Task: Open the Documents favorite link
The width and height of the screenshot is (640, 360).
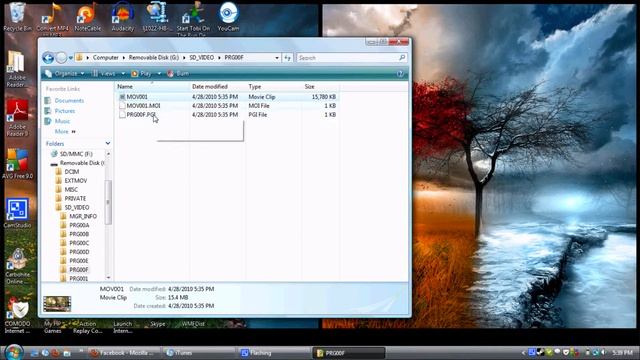Action: 69,100
